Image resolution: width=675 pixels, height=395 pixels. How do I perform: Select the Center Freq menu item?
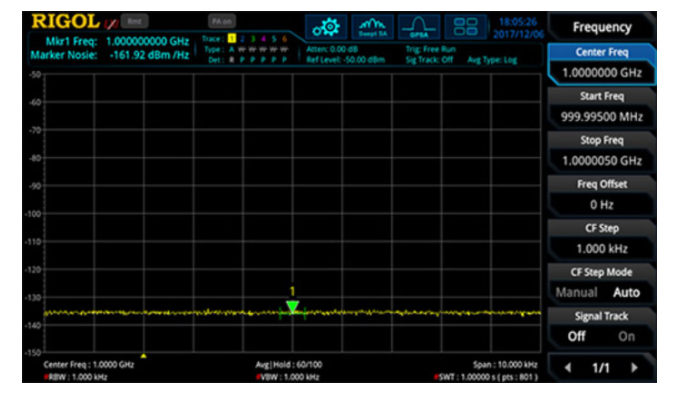[602, 63]
